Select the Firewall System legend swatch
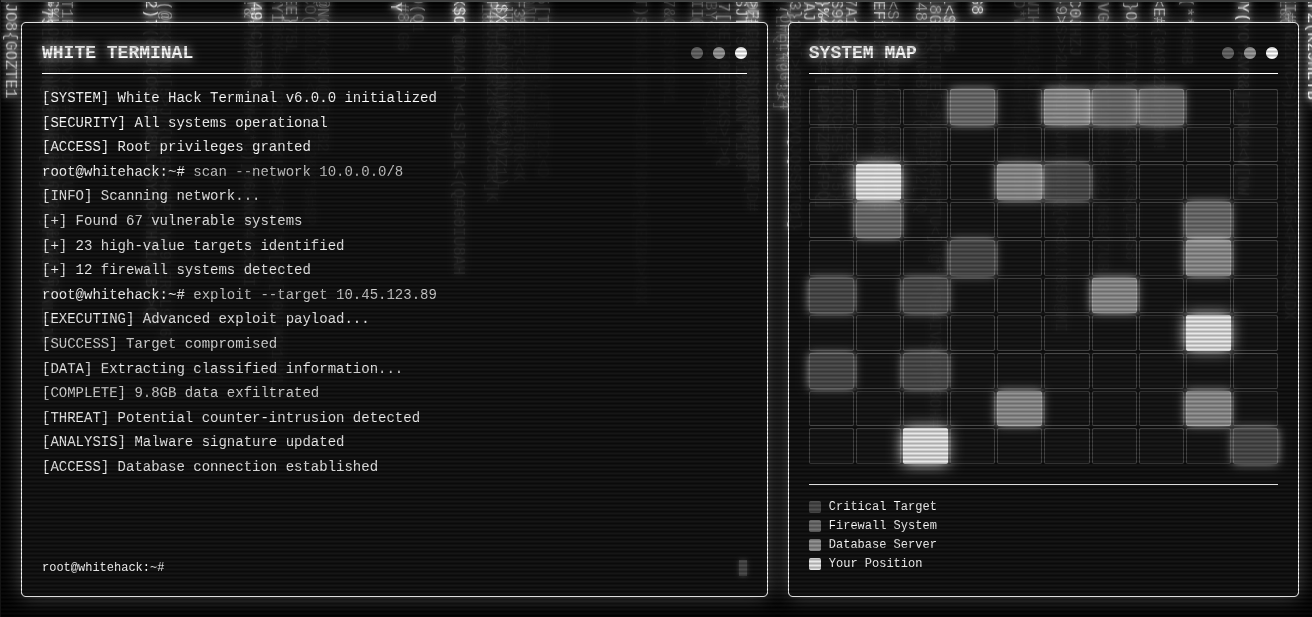Image resolution: width=1312 pixels, height=617 pixels. (815, 526)
